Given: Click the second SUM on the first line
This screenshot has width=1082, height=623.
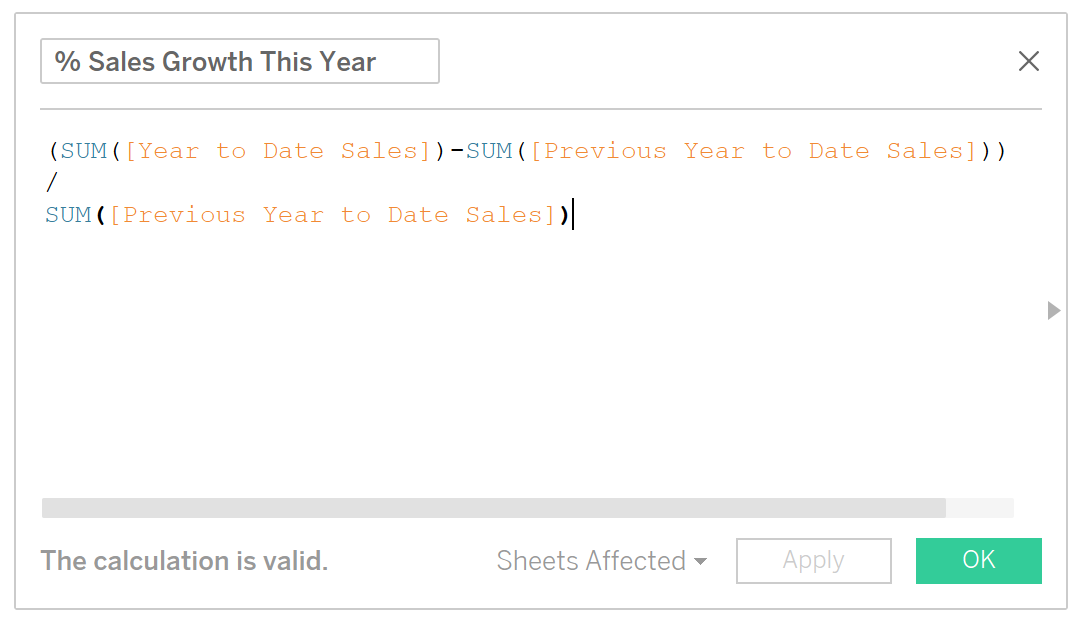Looking at the screenshot, I should pos(489,150).
